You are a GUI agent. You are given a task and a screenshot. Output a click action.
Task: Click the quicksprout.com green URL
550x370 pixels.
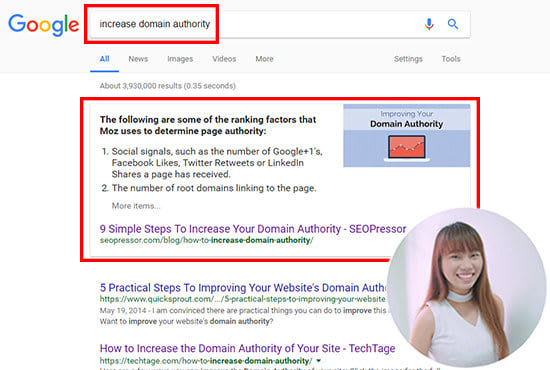[x=243, y=299]
